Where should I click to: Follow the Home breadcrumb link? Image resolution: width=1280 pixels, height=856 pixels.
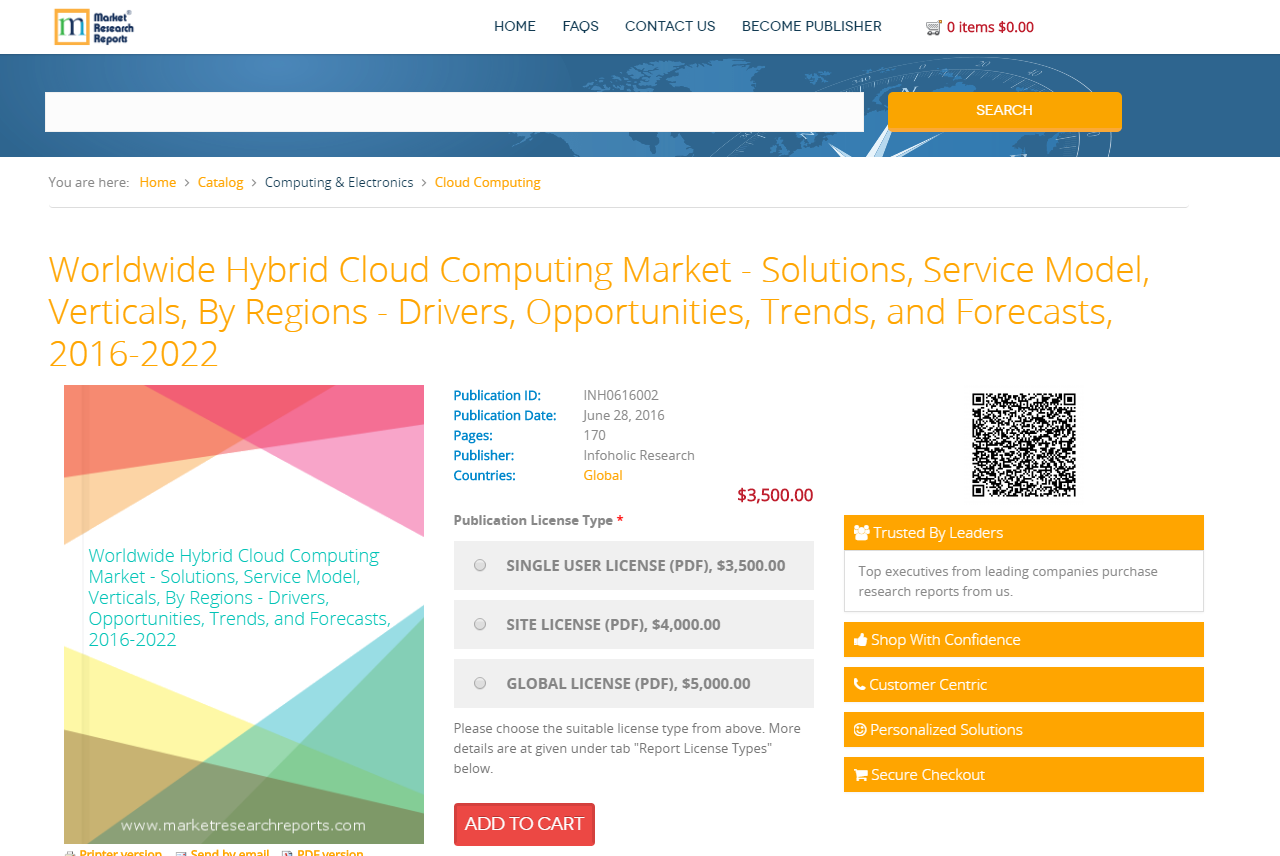pos(158,182)
